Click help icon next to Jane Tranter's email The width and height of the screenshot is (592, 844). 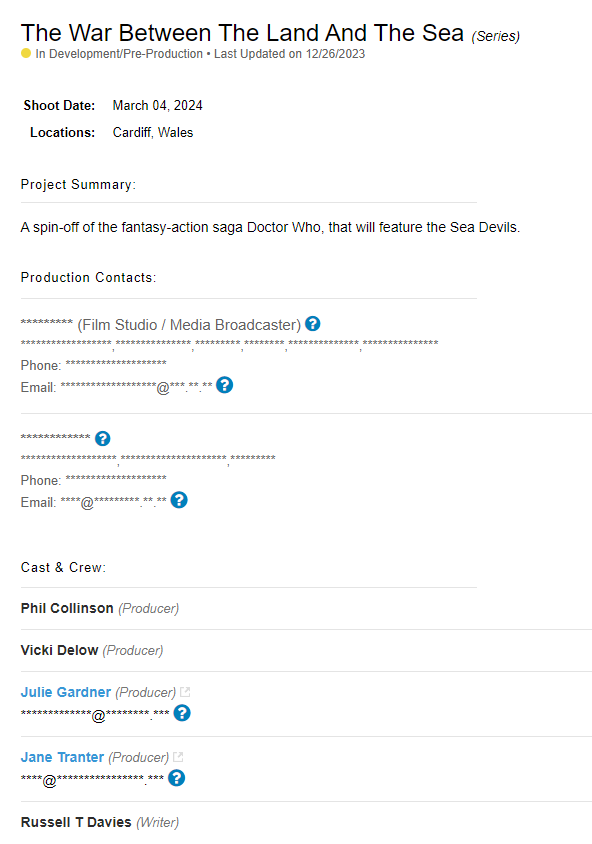[177, 778]
